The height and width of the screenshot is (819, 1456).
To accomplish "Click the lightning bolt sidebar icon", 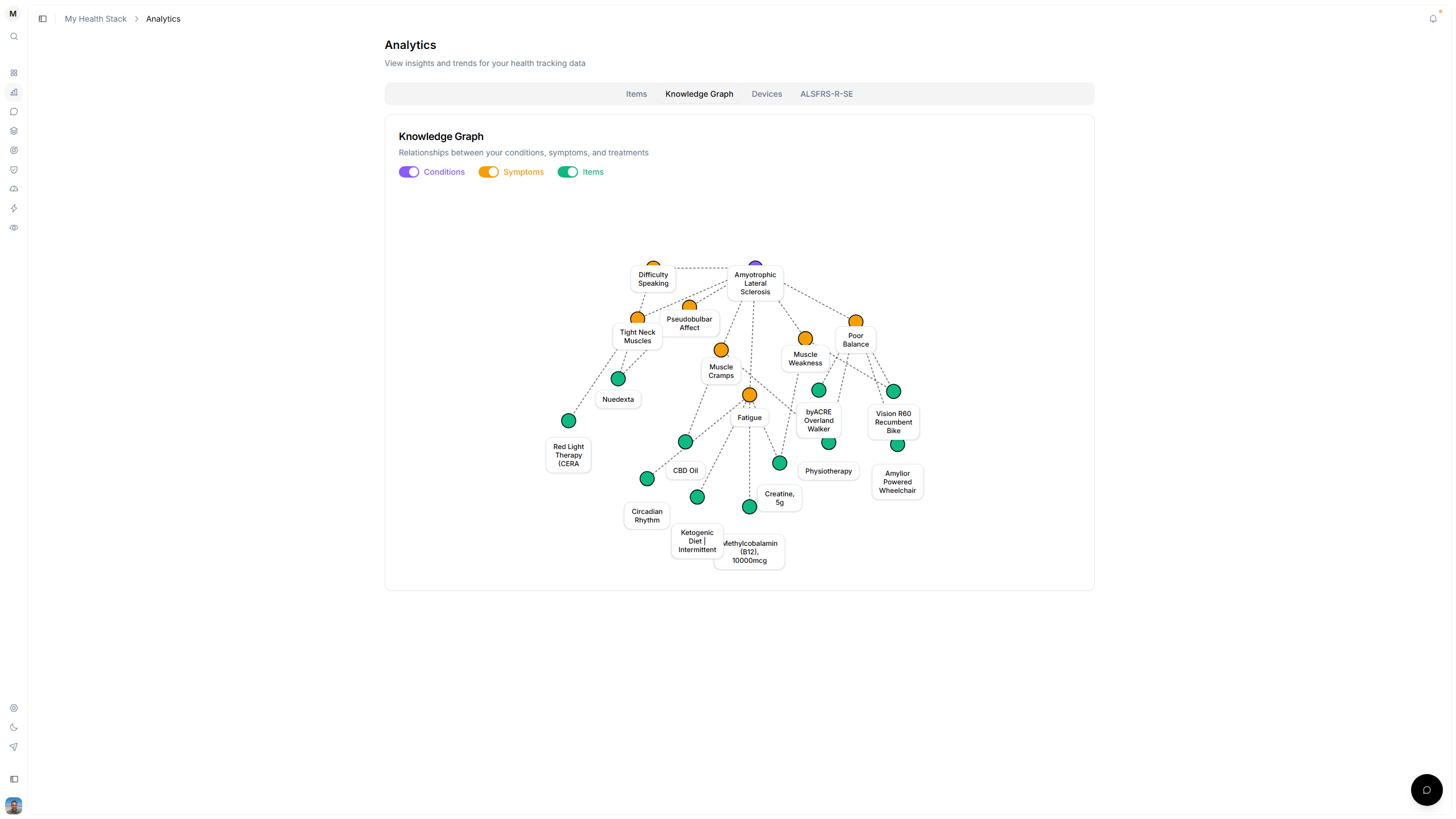I will [x=14, y=208].
